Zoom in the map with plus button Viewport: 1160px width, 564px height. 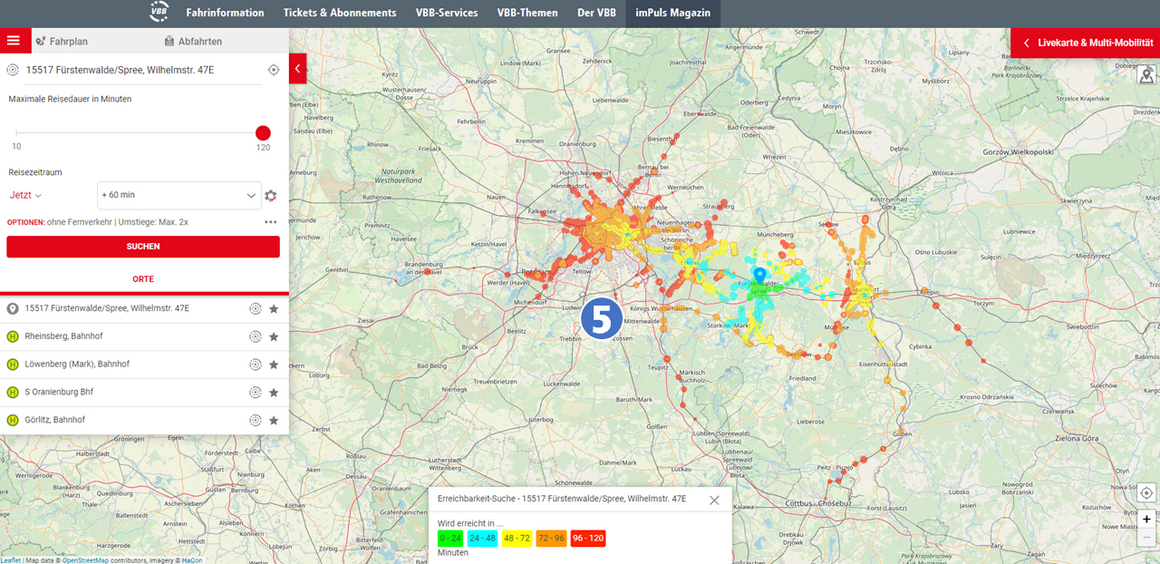1146,519
